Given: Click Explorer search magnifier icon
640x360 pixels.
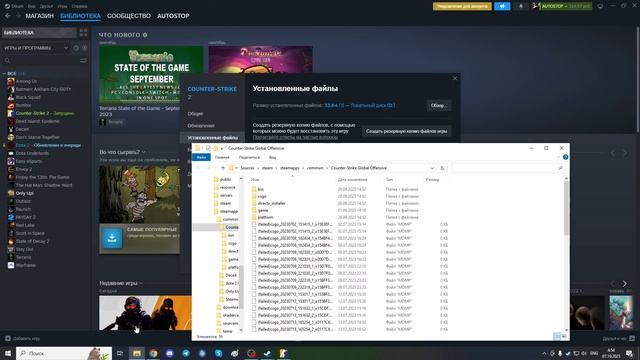Looking at the screenshot, I should coord(560,168).
